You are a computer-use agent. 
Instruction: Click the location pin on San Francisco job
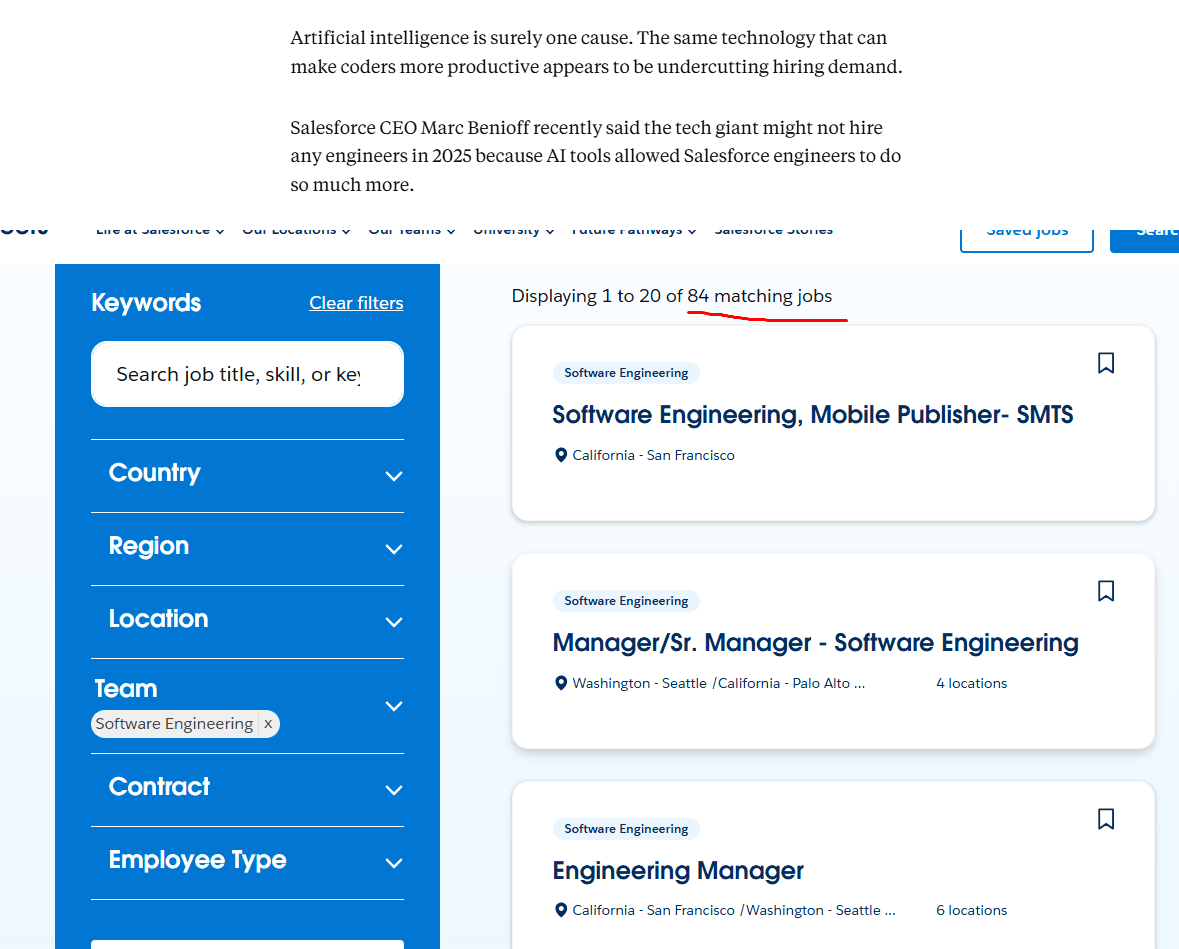(561, 455)
